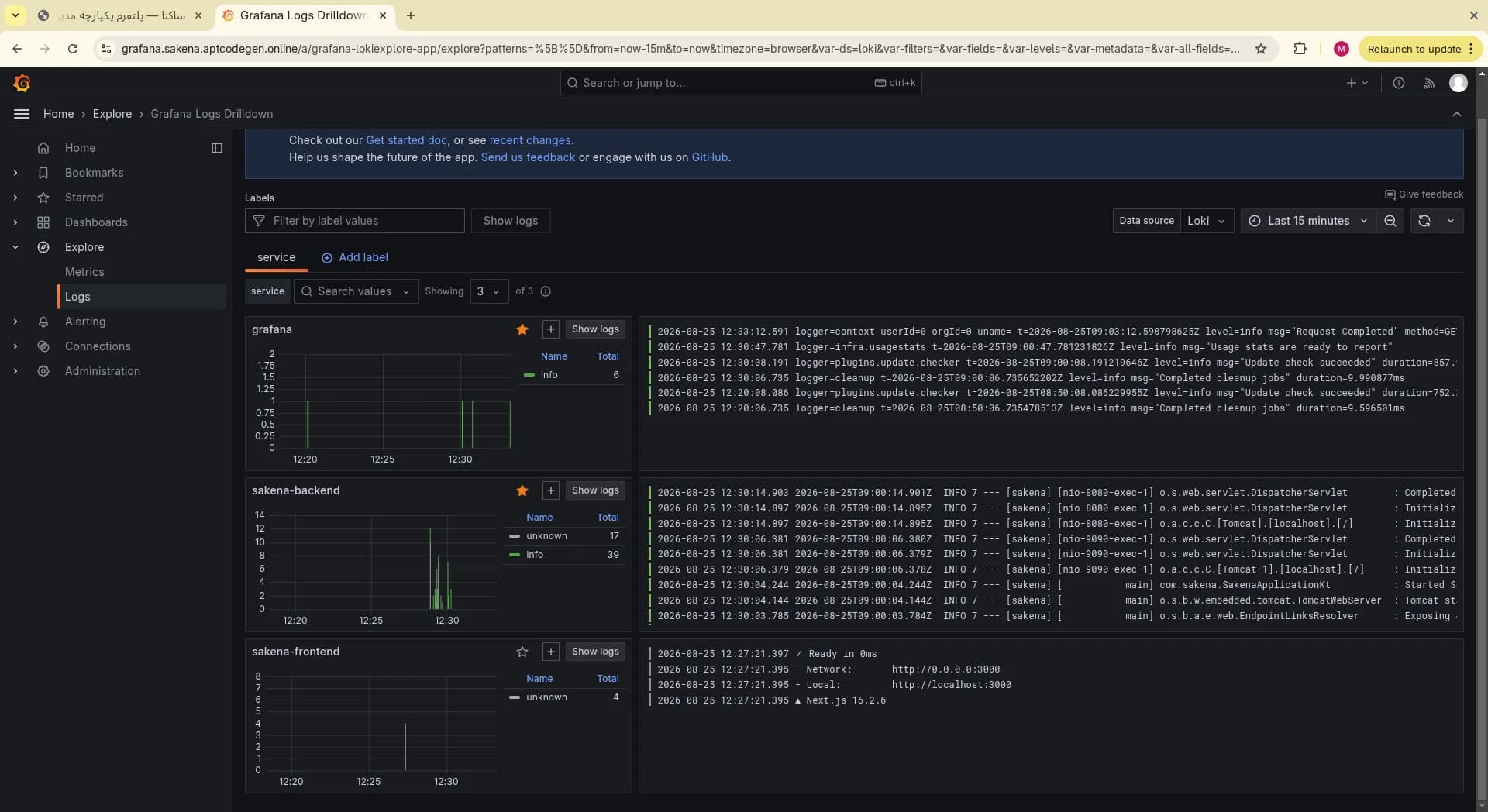1488x812 pixels.
Task: Click the plus button on sakena-frontend panel
Action: [550, 652]
